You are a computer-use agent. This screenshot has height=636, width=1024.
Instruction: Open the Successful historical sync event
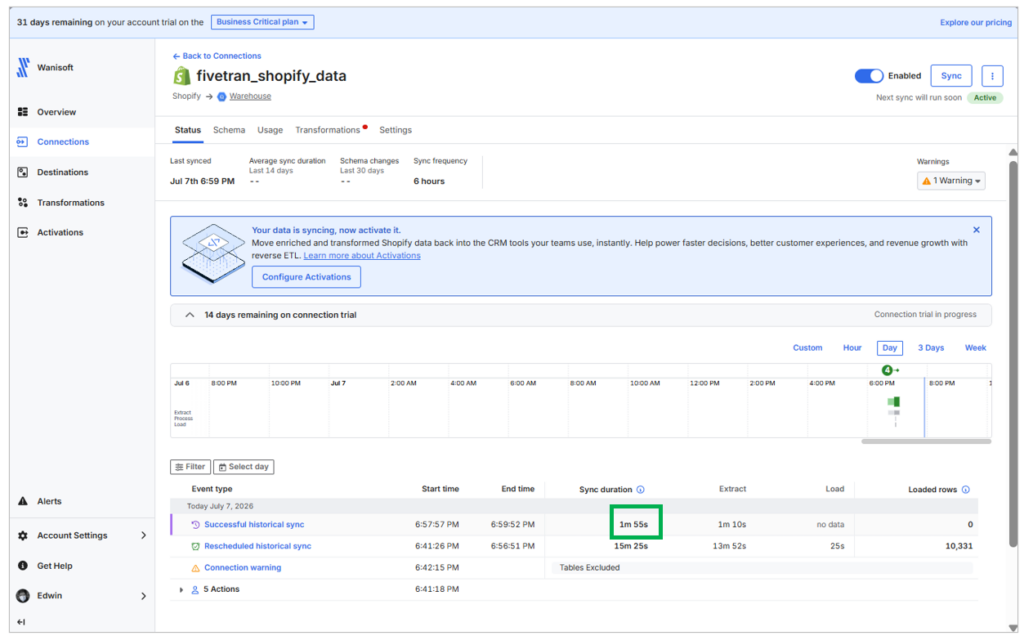coord(254,524)
